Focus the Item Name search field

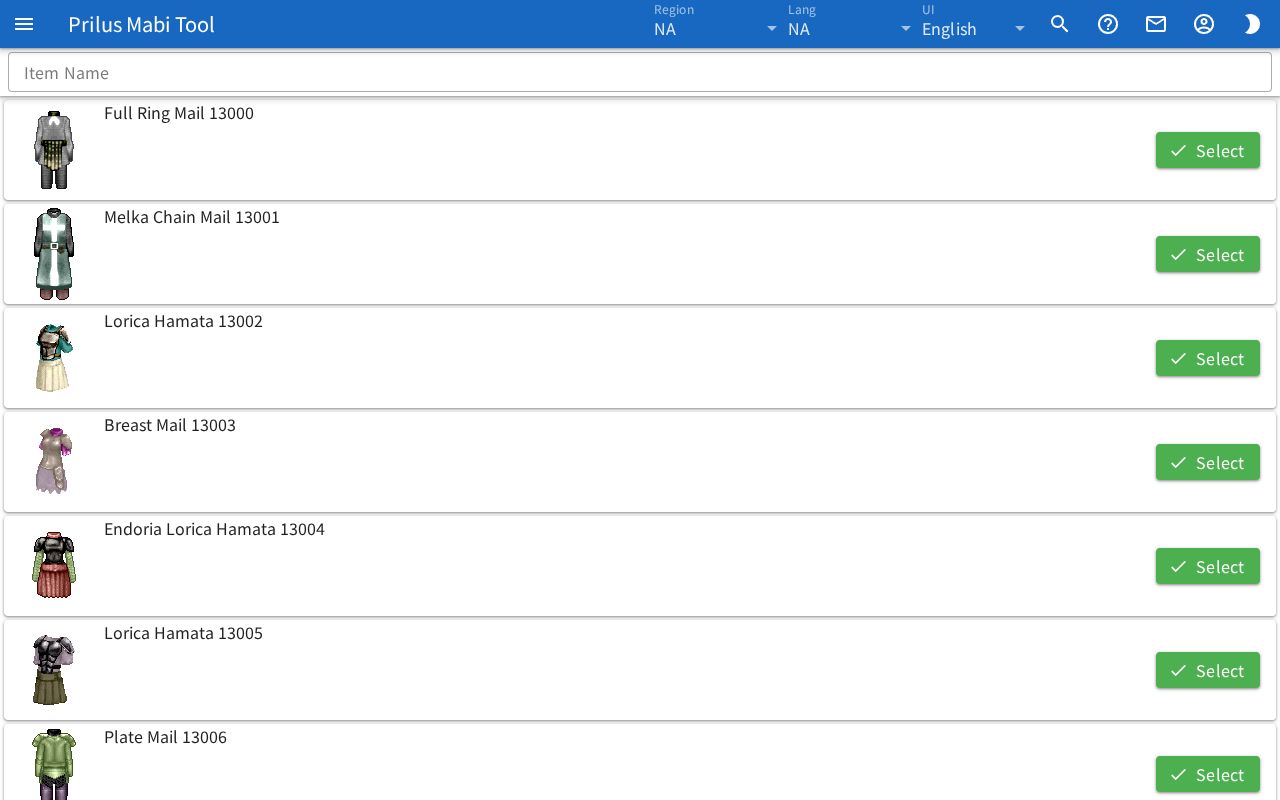coord(640,72)
